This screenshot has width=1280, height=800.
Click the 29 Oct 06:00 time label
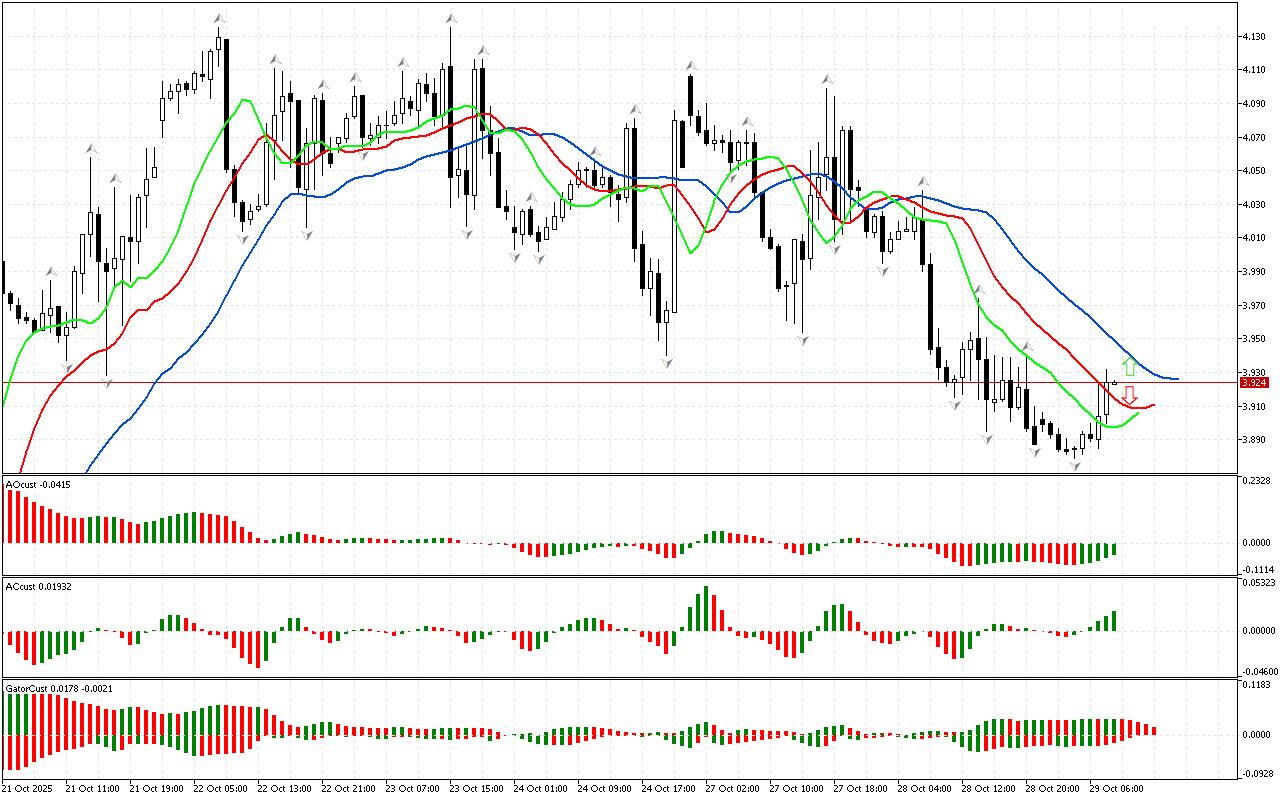(1117, 788)
